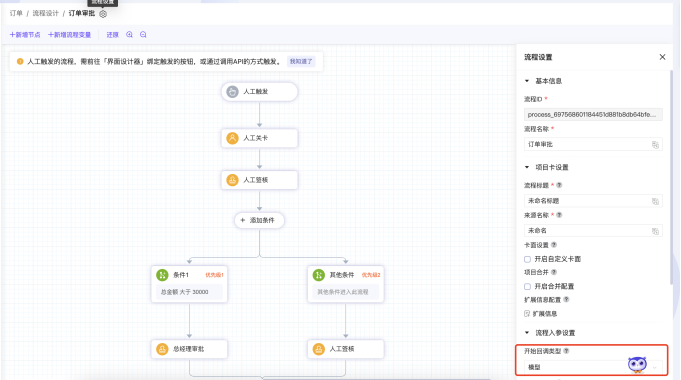Screen dimensions: 681x380
Task: Enable the 开启自定义卡面 checkbox
Action: [527, 259]
